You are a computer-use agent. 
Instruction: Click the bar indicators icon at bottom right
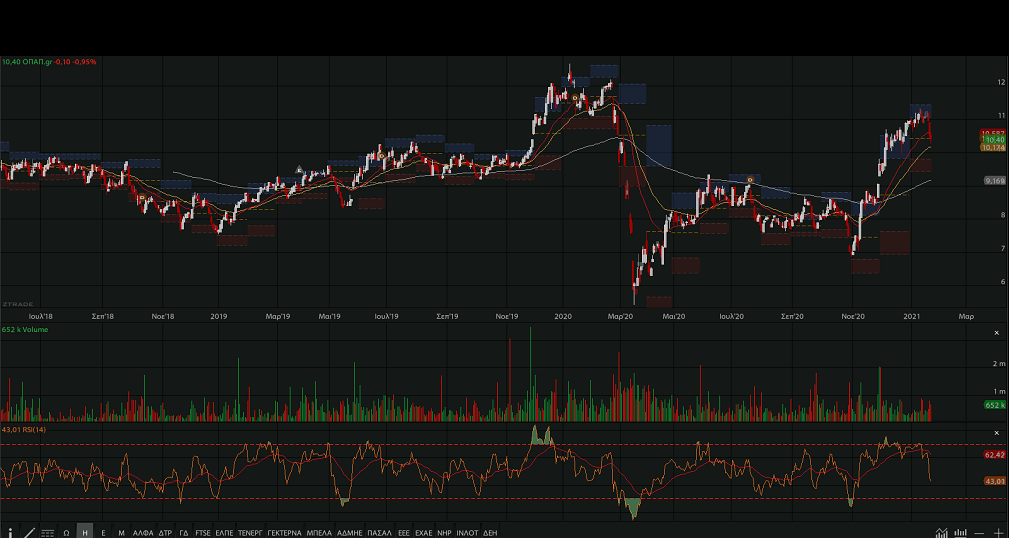point(961,533)
